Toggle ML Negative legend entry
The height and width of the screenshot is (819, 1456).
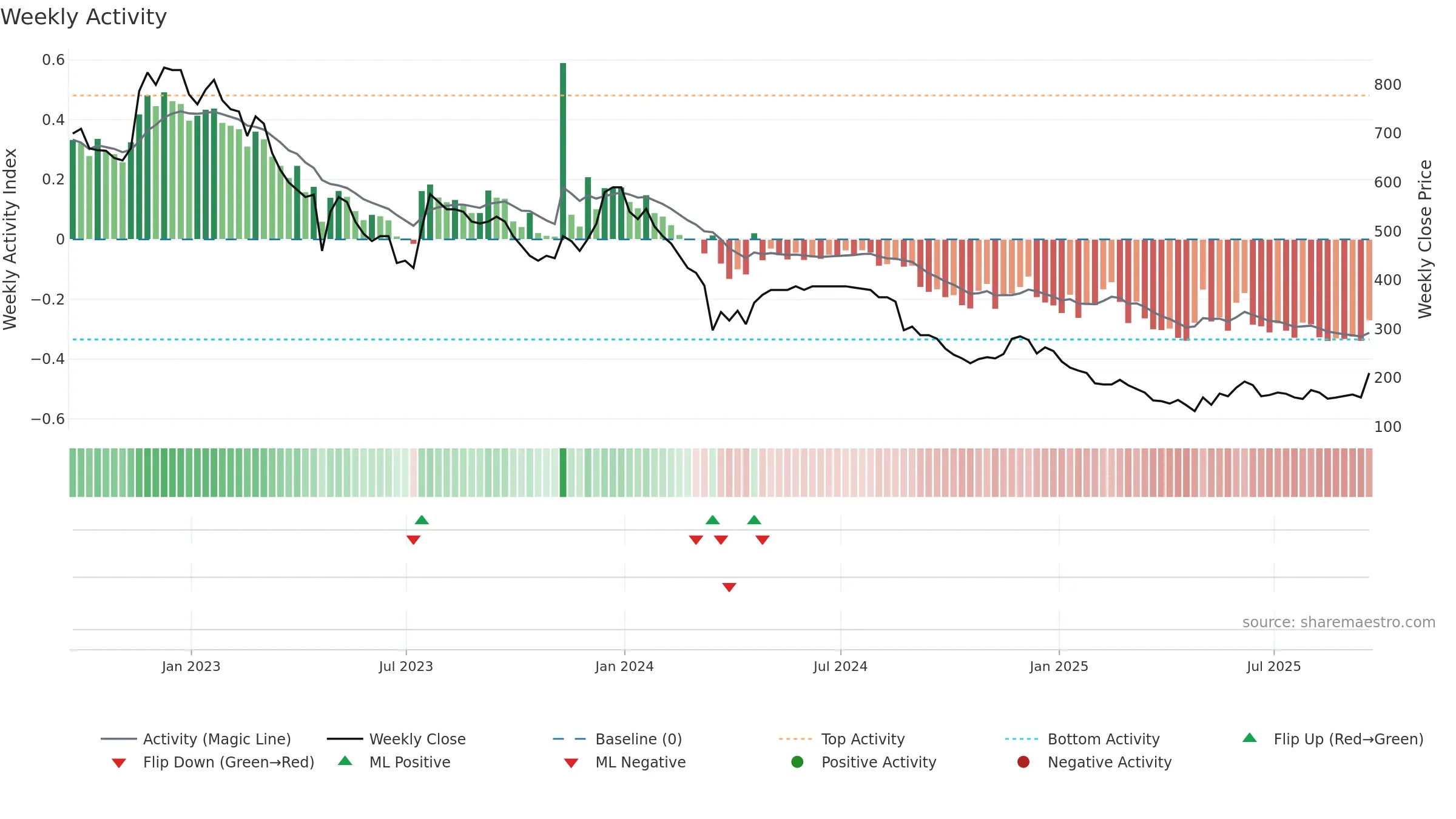[625, 762]
